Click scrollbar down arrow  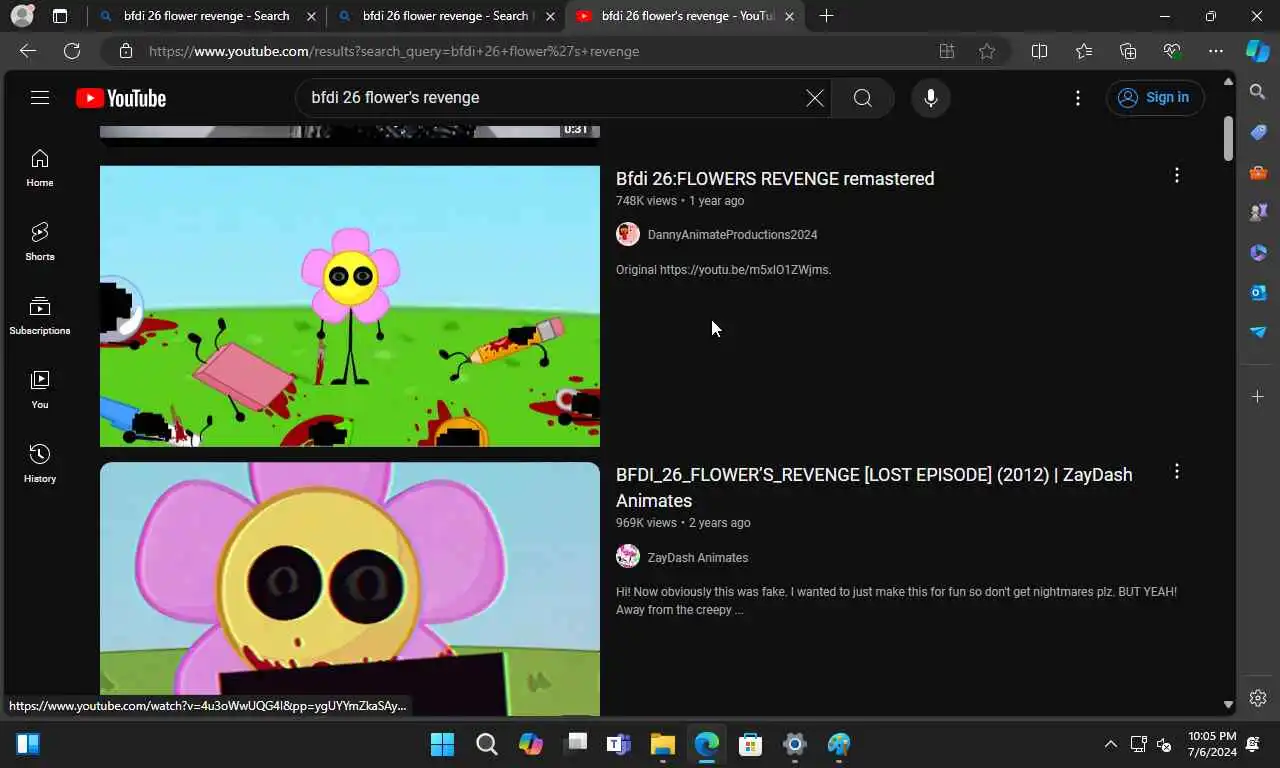(x=1228, y=705)
